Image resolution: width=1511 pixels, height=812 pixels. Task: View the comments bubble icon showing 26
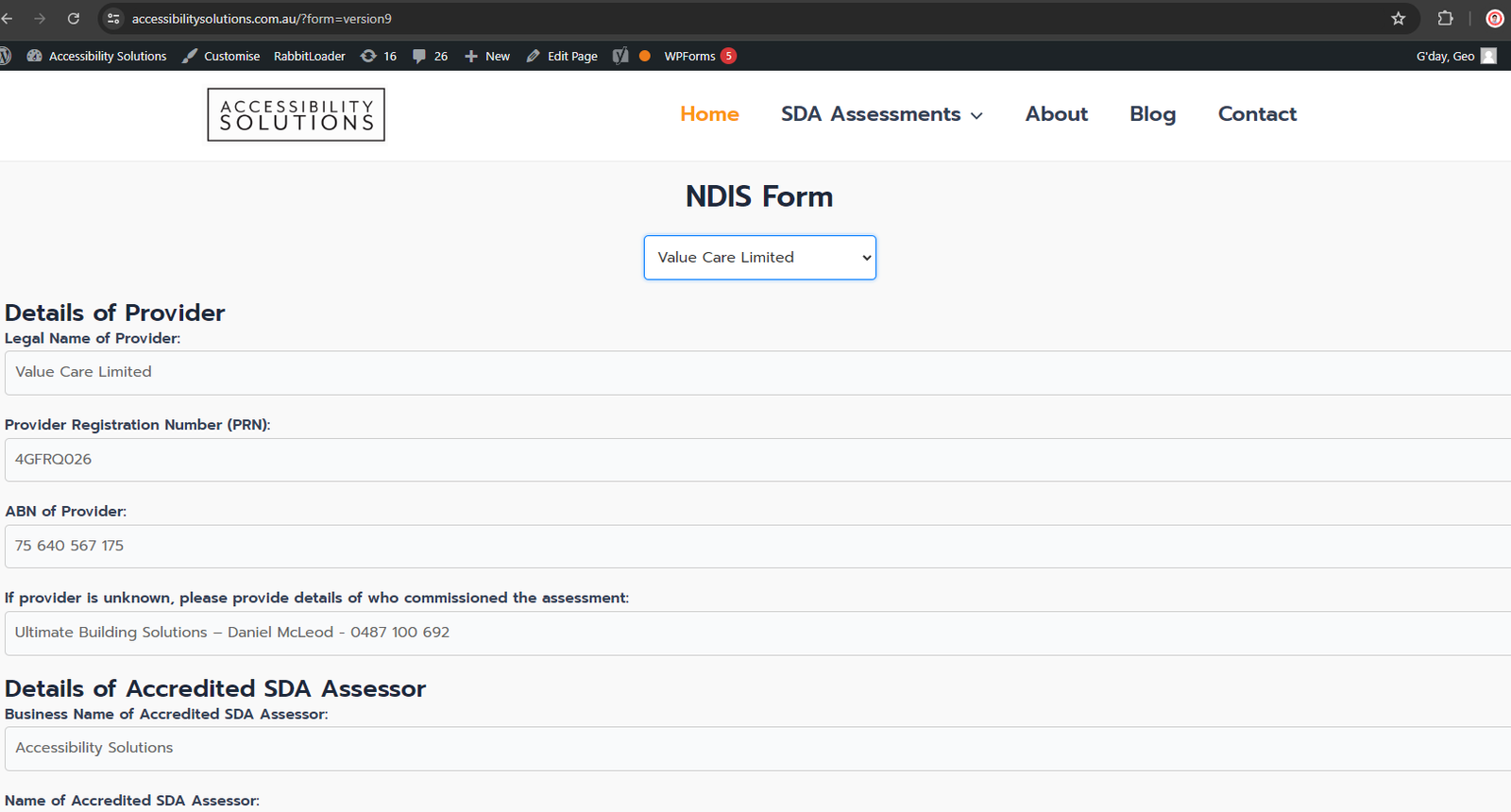pyautogui.click(x=430, y=57)
